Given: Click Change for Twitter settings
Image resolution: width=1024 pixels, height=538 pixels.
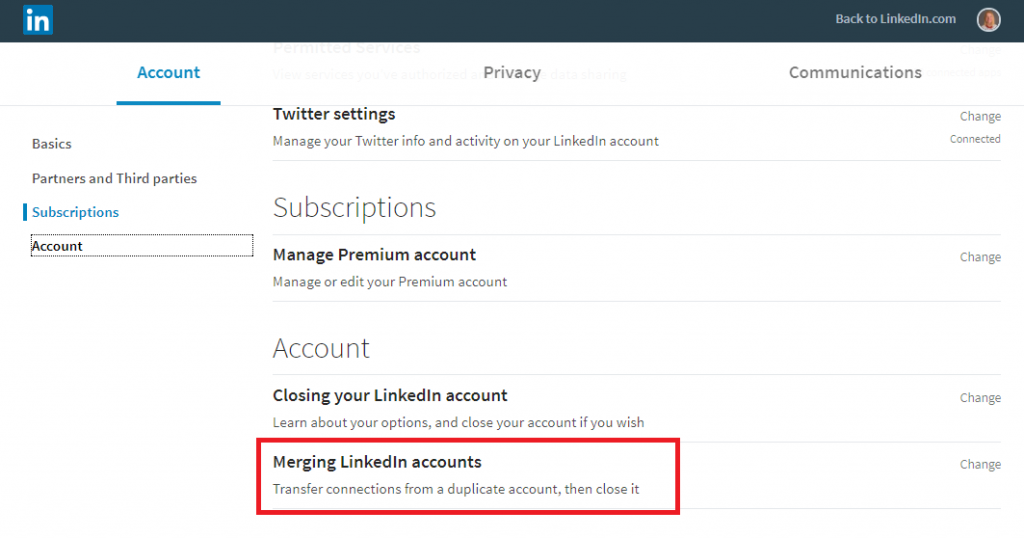Looking at the screenshot, I should pyautogui.click(x=980, y=117).
